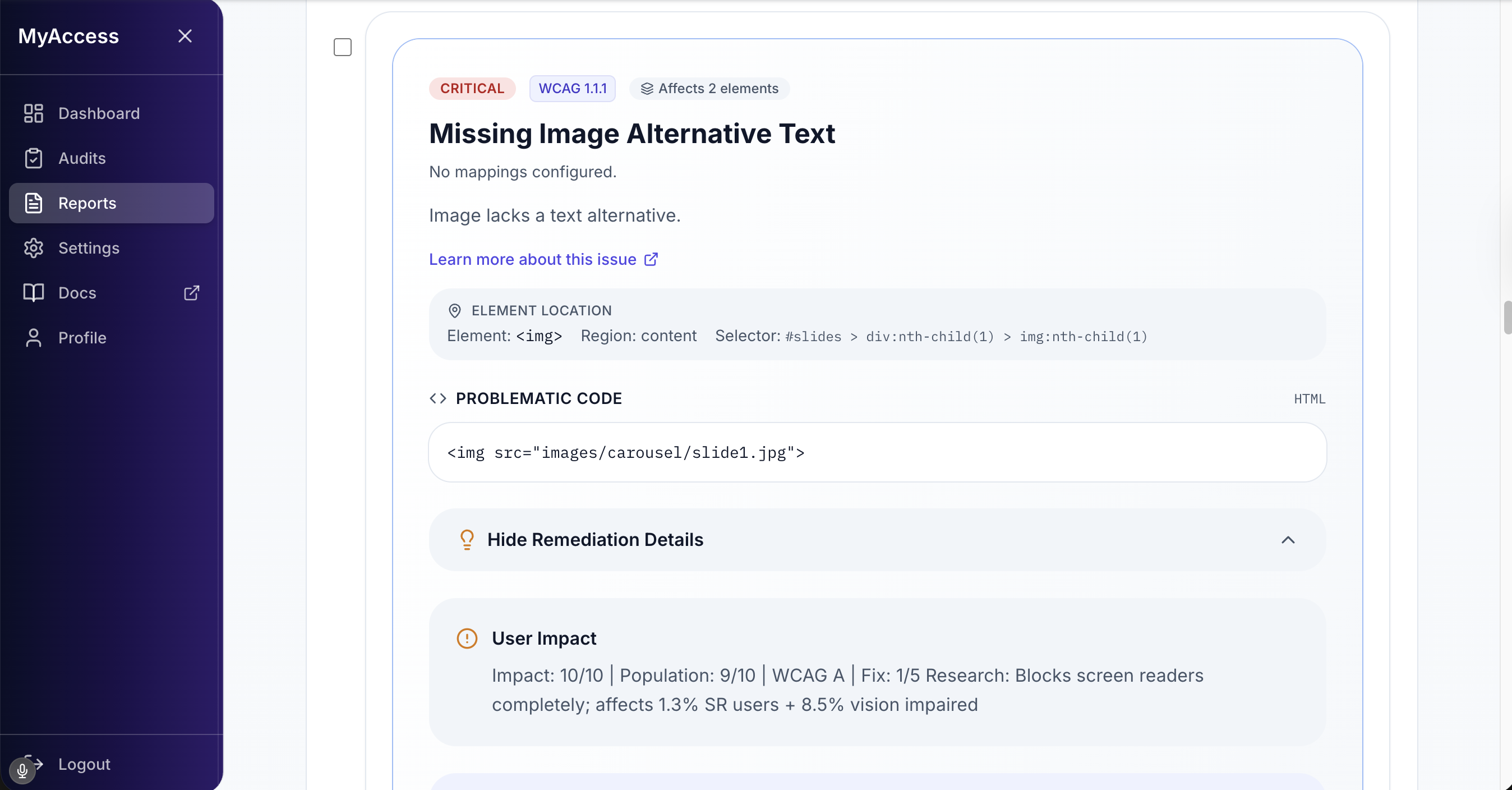
Task: Click the Profile person icon
Action: (x=34, y=338)
